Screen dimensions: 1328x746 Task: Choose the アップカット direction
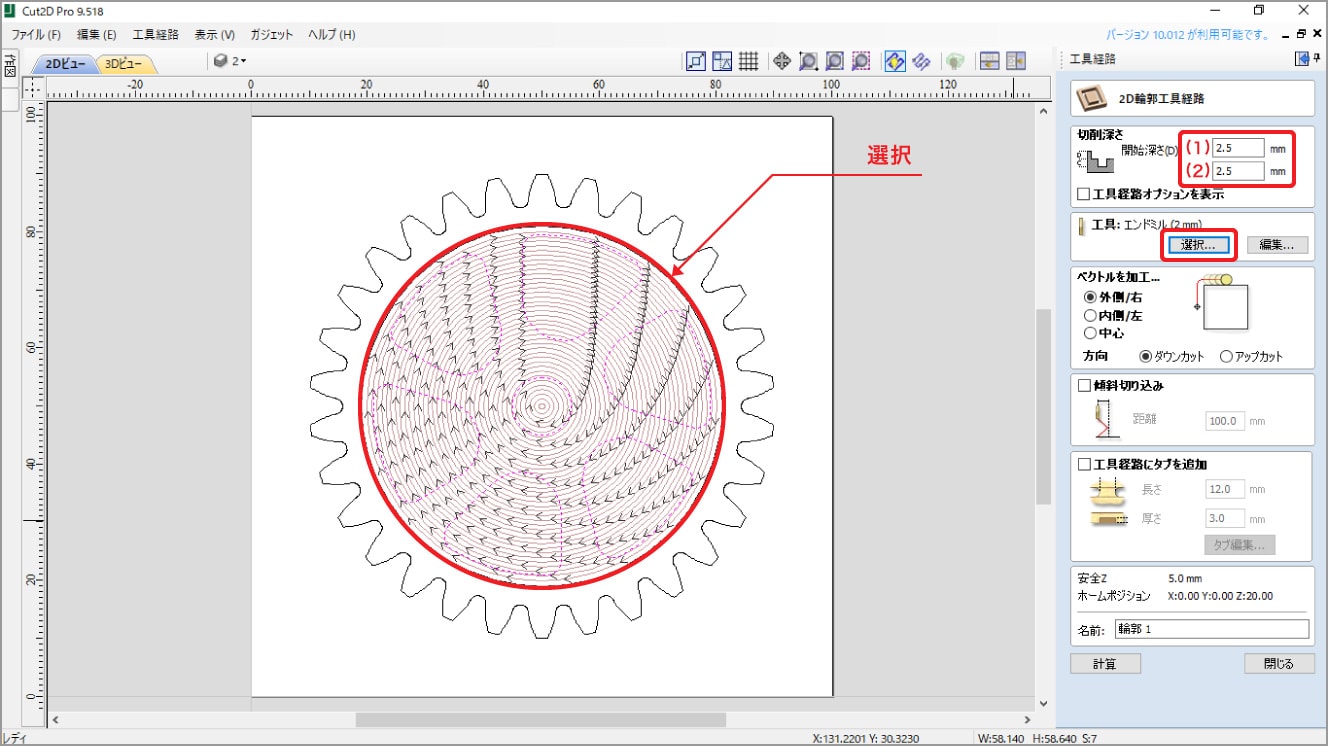coord(1226,356)
